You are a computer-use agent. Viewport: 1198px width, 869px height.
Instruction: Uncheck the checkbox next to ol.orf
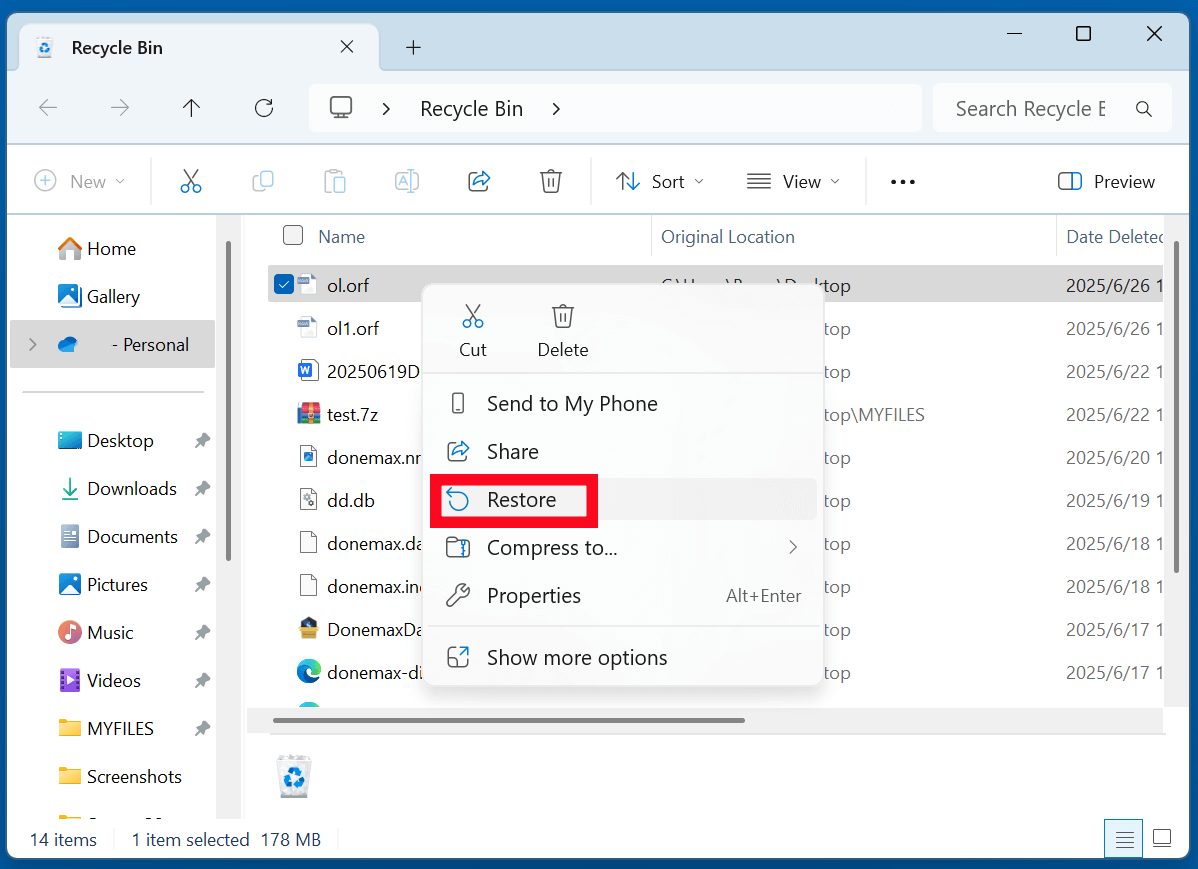(x=283, y=283)
